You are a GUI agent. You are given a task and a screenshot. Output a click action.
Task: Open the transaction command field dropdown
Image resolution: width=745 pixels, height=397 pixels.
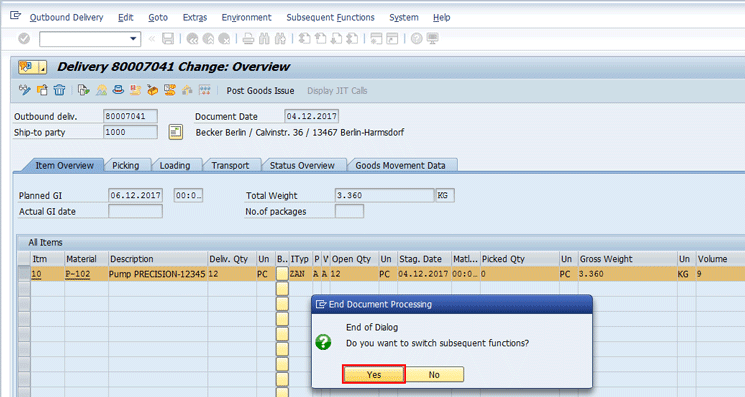133,39
